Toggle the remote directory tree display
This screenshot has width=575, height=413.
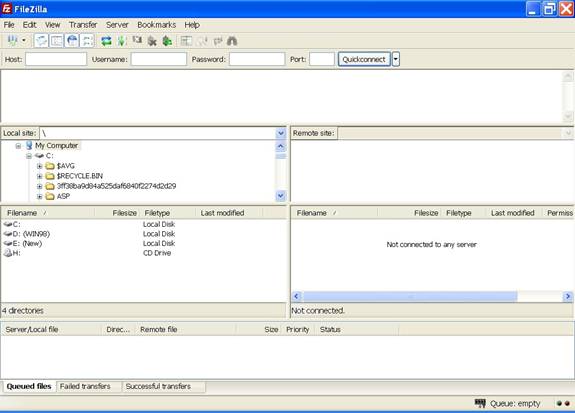pos(72,40)
